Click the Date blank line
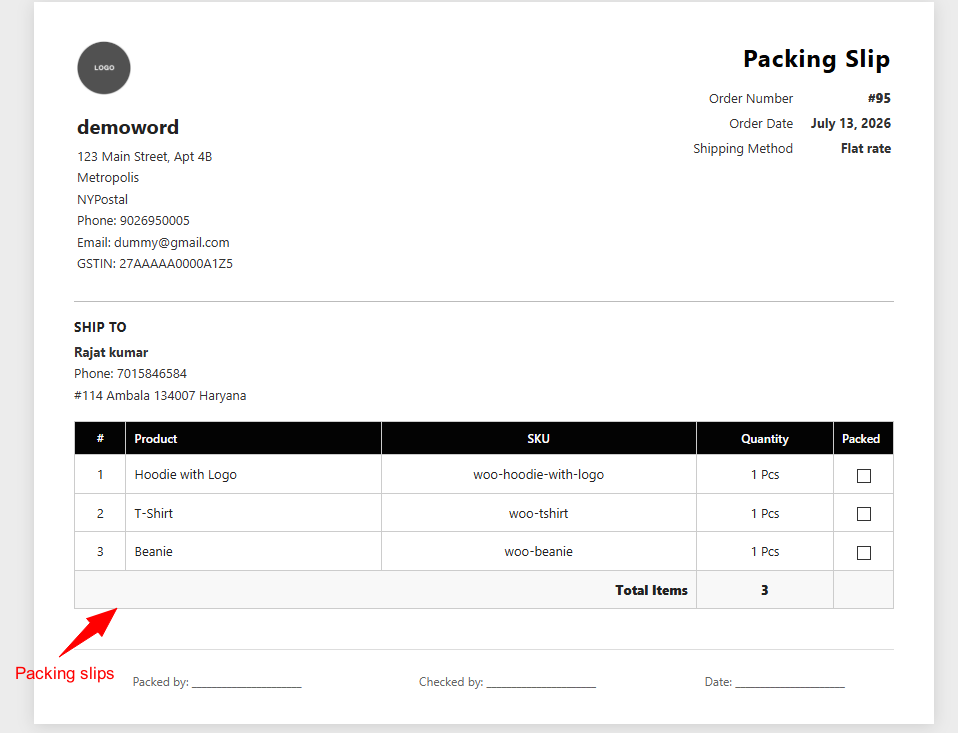This screenshot has width=958, height=733. tap(790, 683)
